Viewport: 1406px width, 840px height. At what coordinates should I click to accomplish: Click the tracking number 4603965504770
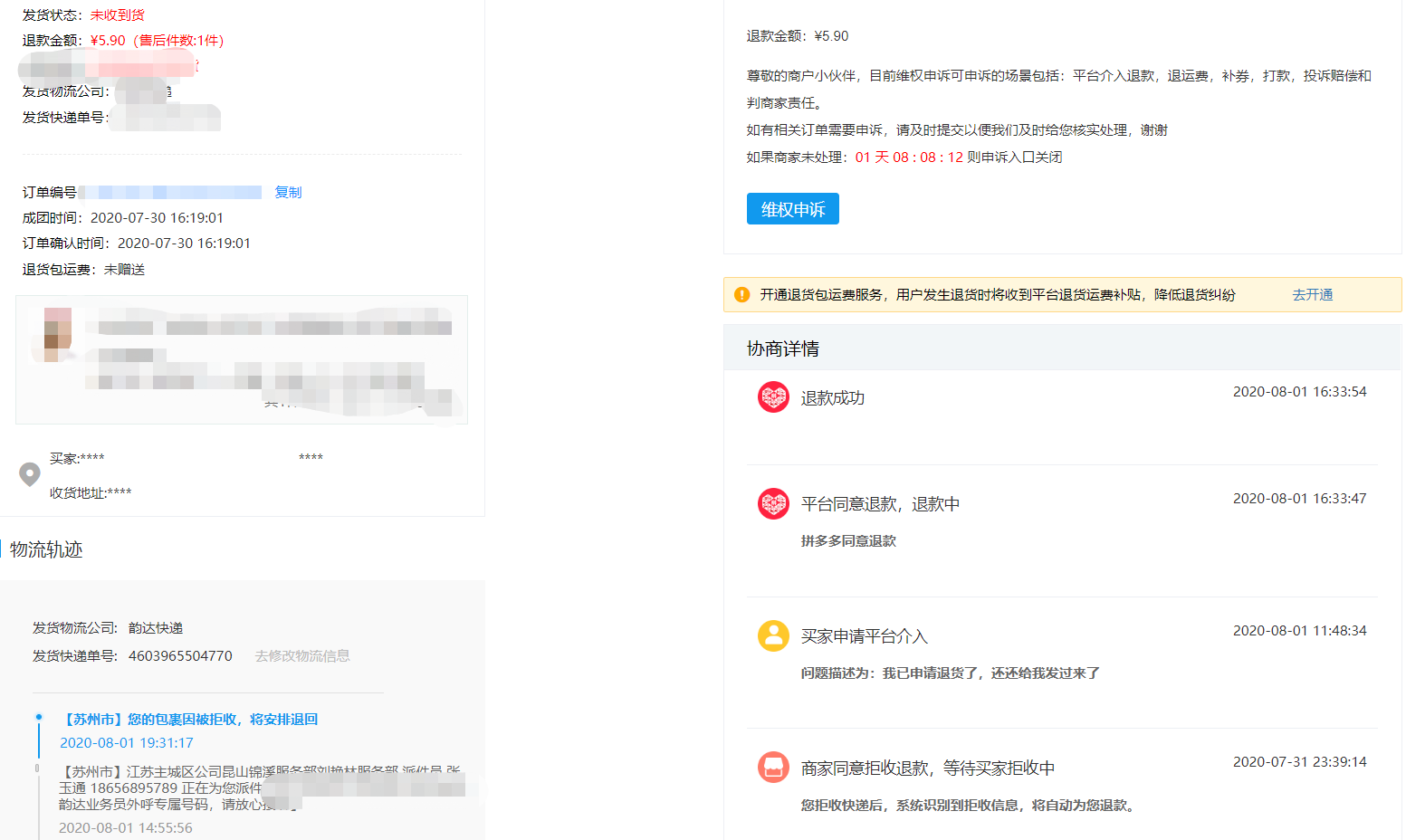[x=179, y=655]
